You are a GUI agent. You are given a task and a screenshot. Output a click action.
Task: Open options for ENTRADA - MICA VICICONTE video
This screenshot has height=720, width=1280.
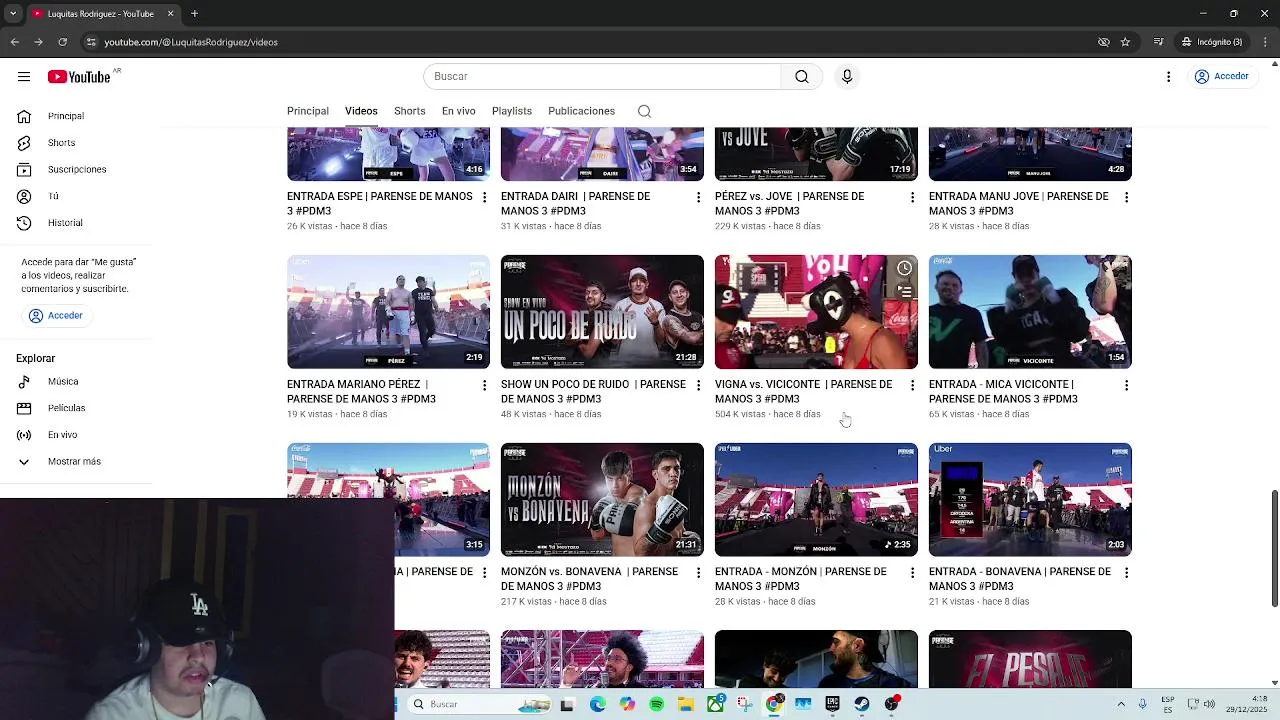[x=1126, y=385]
